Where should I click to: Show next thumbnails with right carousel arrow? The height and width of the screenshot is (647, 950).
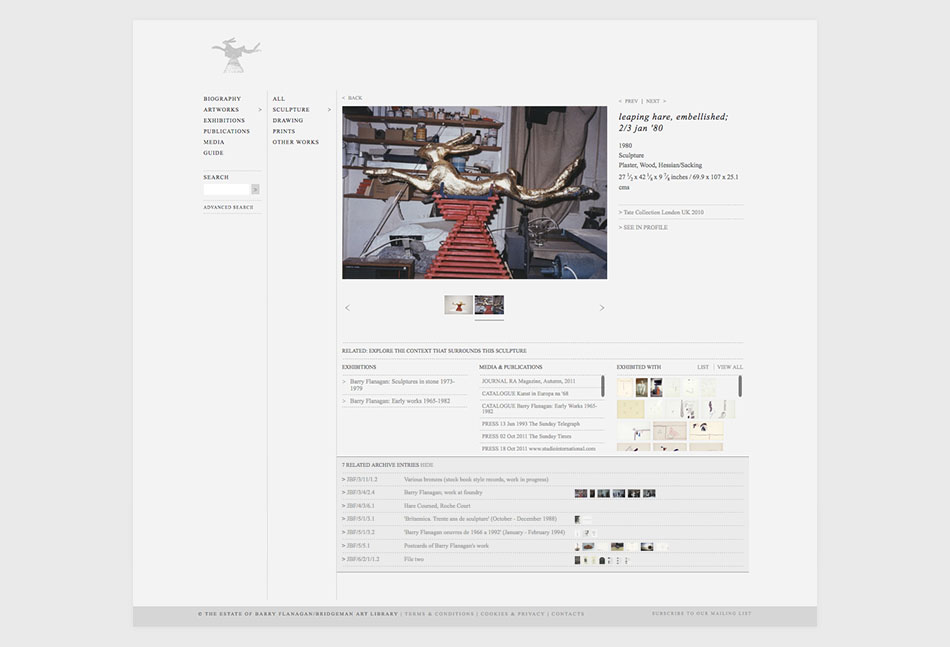[x=602, y=308]
